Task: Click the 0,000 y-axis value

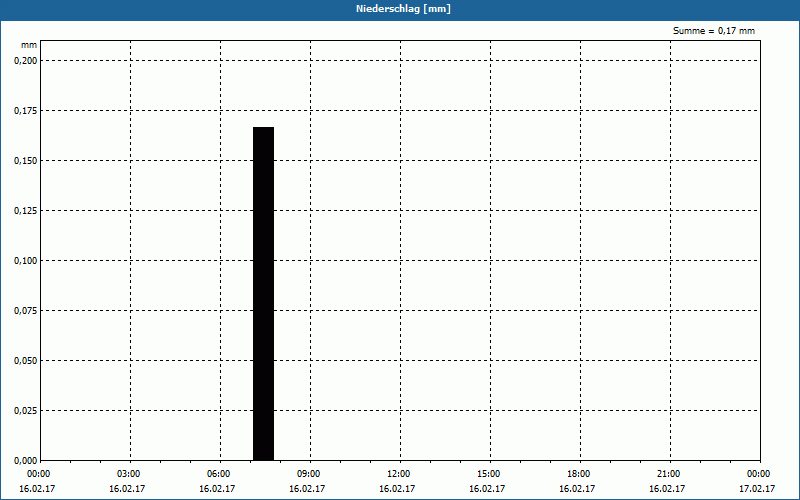Action: coord(26,461)
